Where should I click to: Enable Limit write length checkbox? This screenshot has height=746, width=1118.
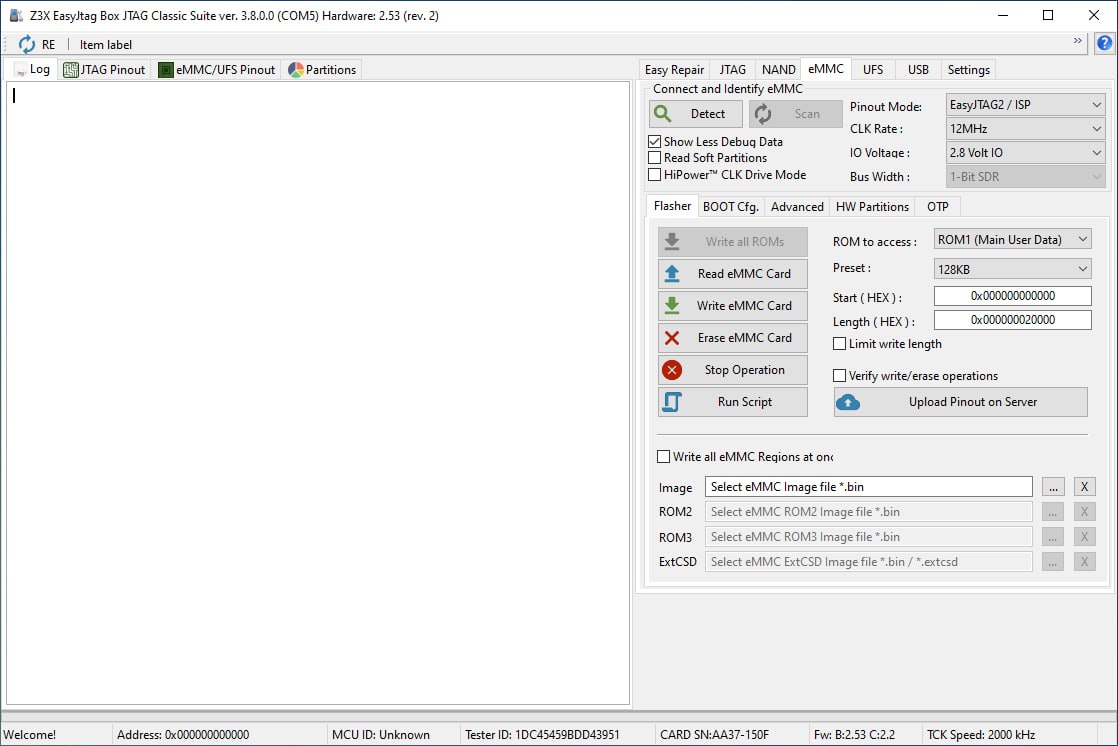tap(839, 344)
